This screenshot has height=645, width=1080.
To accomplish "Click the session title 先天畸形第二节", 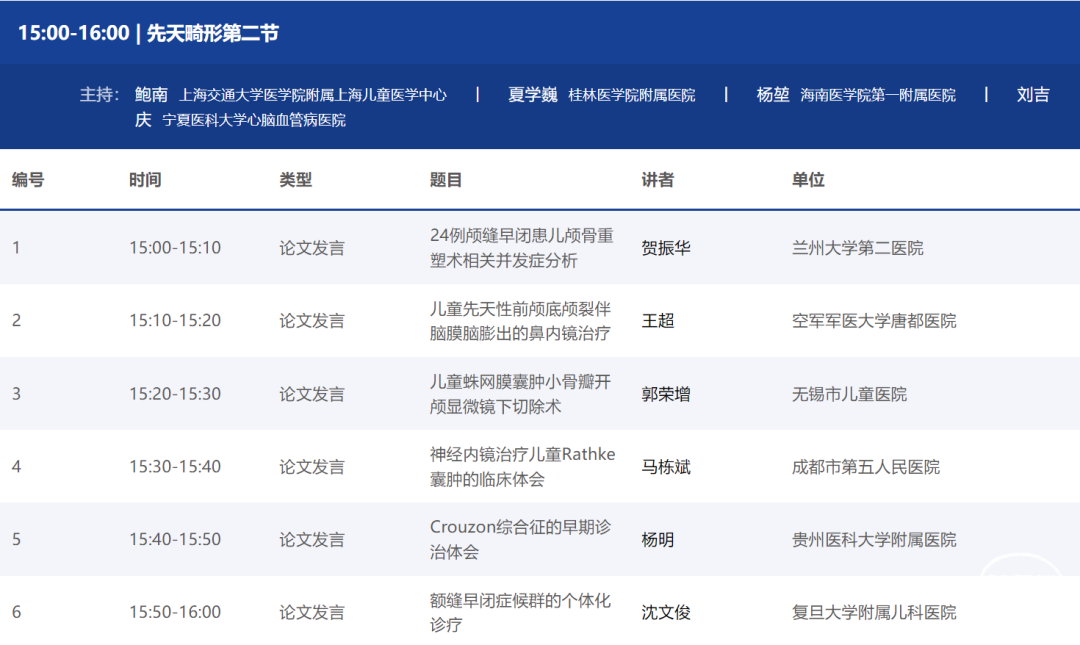I will pos(212,33).
